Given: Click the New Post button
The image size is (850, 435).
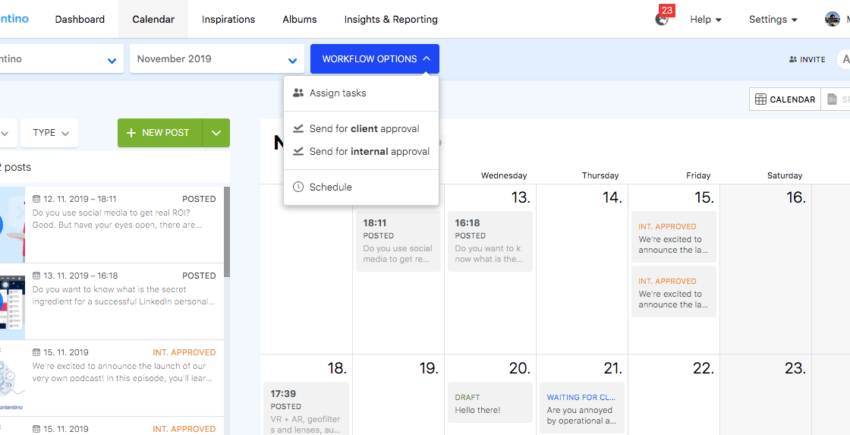Looking at the screenshot, I should (160, 133).
